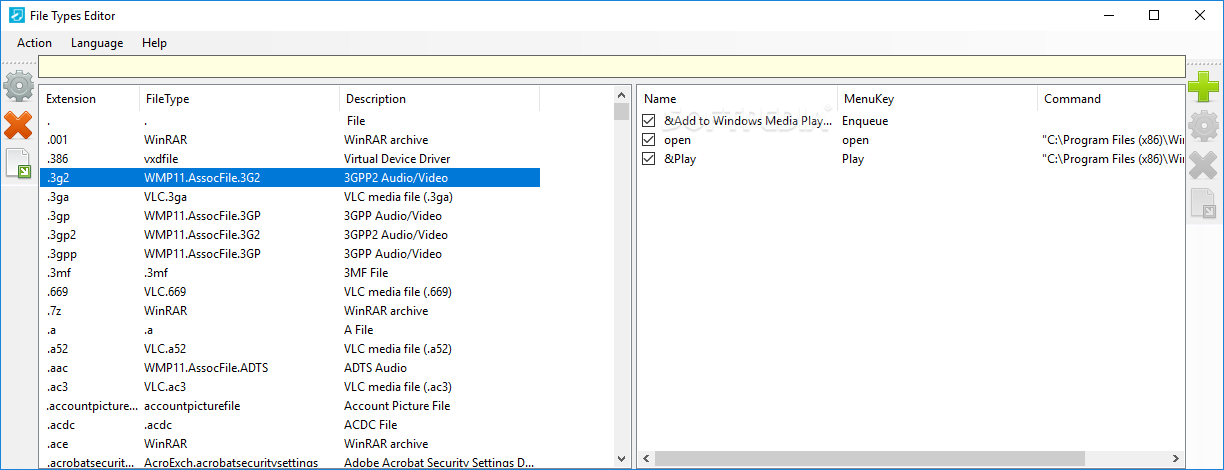Select the .3ga extension row
The height and width of the screenshot is (470, 1224).
click(x=290, y=197)
